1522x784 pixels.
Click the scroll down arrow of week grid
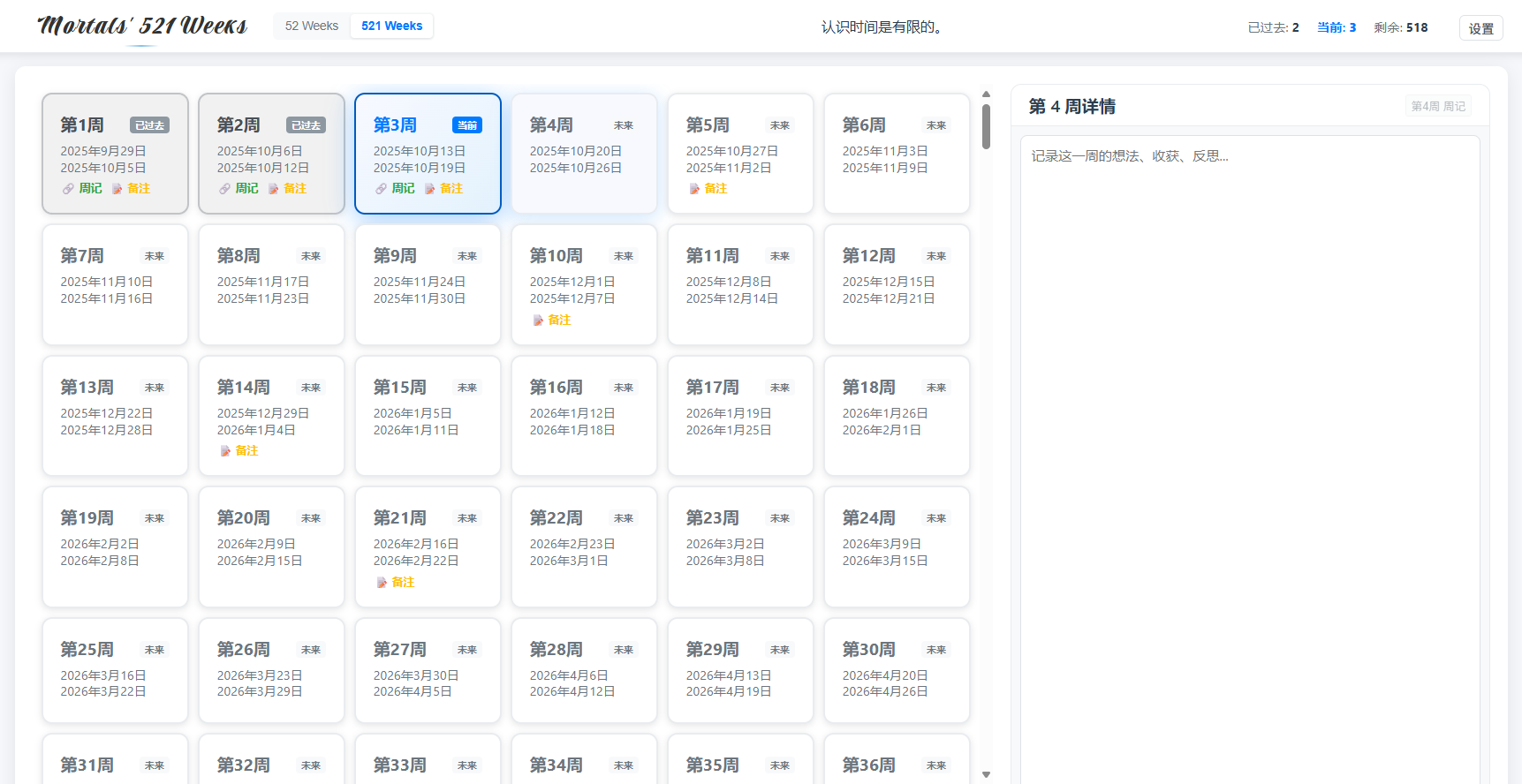pyautogui.click(x=986, y=774)
